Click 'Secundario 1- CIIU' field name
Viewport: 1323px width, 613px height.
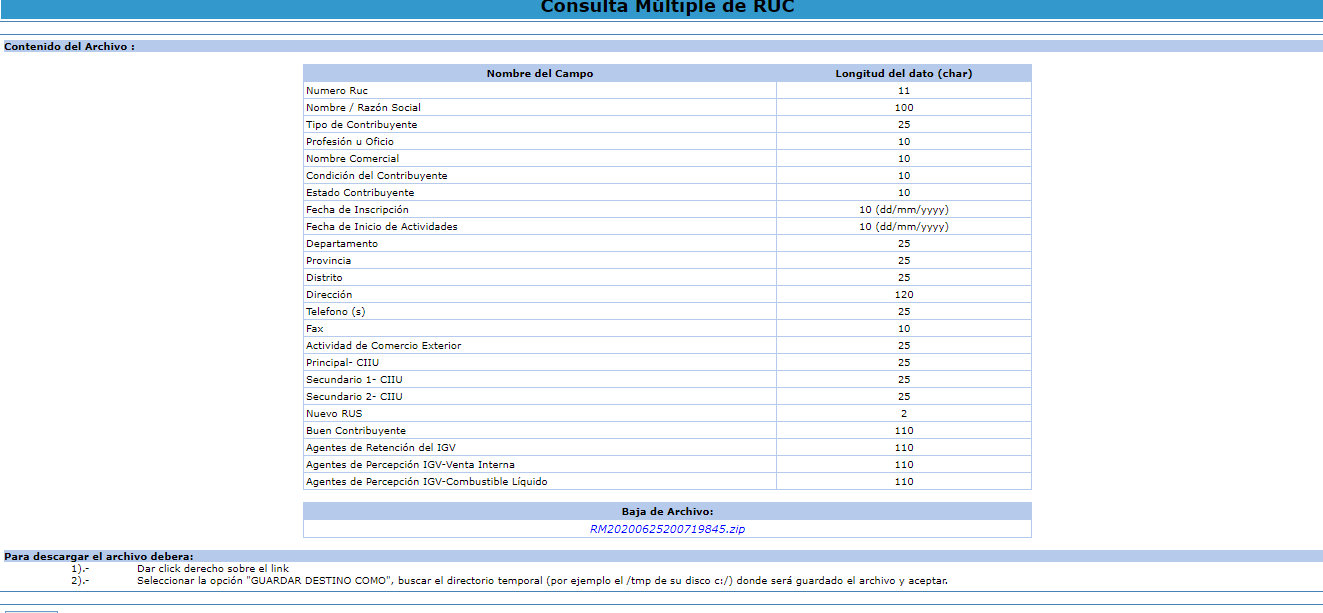coord(354,380)
